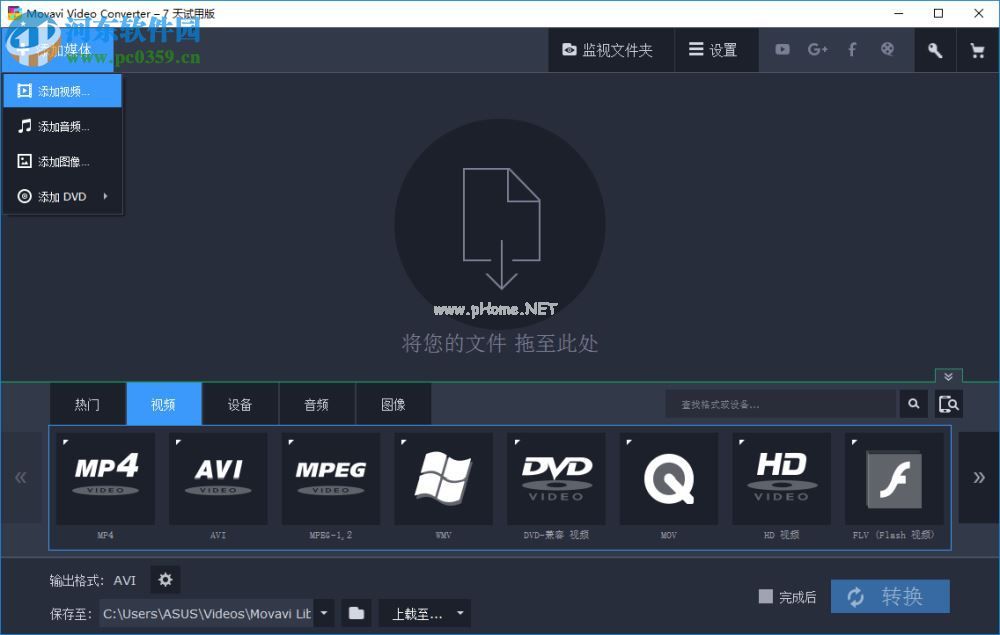Enable the 完成后 checkbox

764,596
